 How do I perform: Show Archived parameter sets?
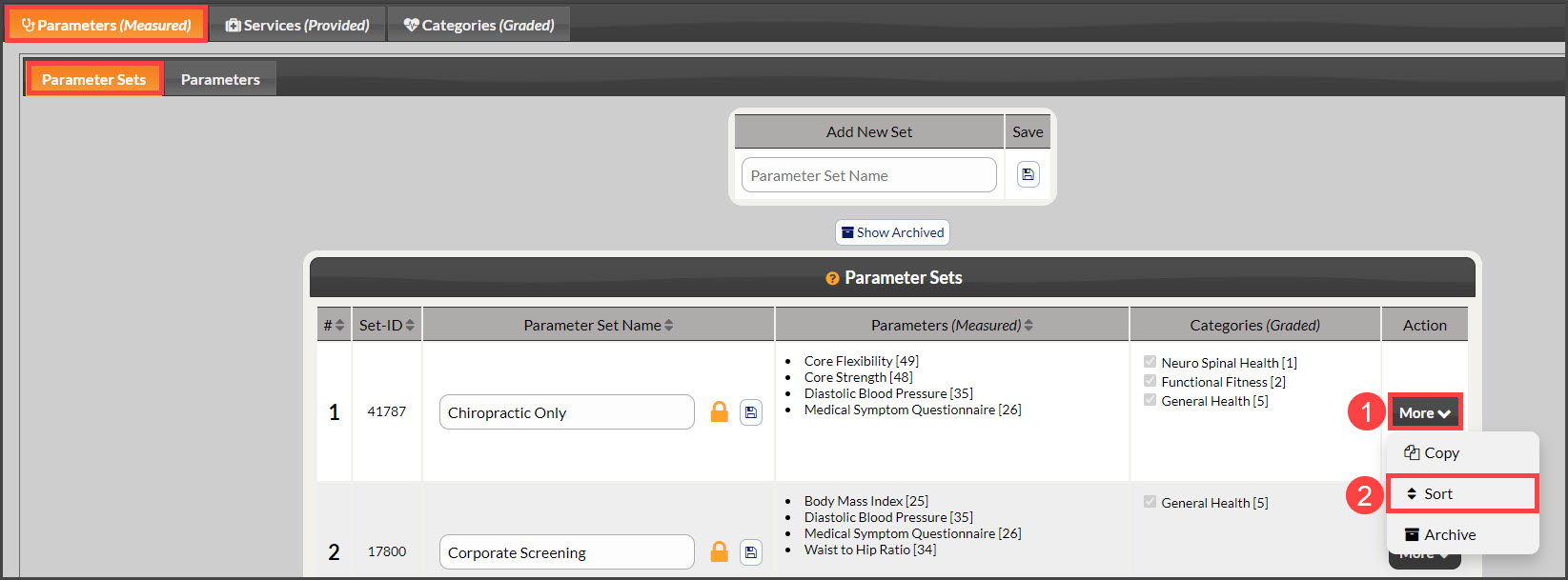(x=892, y=232)
